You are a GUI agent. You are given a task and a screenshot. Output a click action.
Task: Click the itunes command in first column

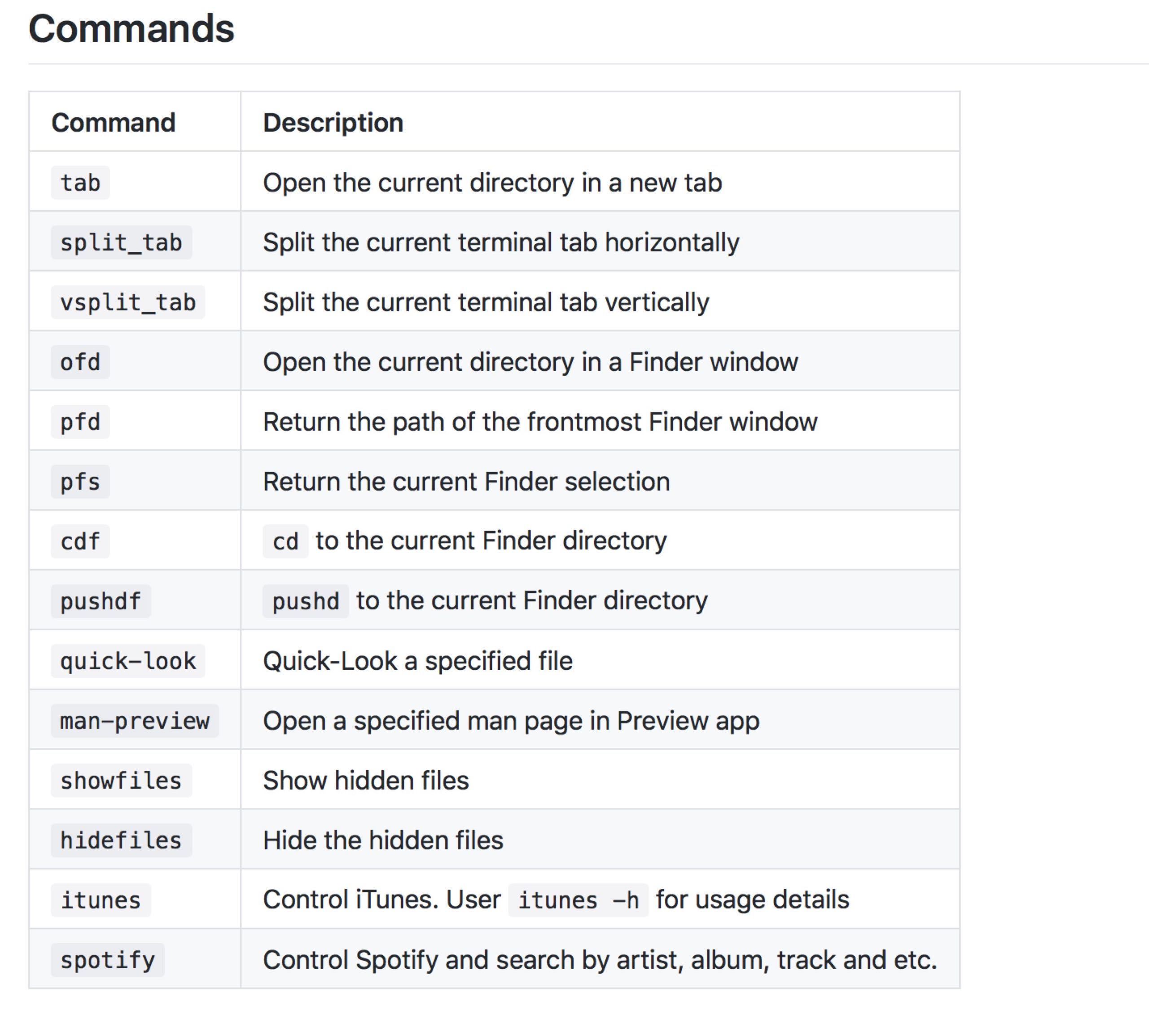tap(101, 900)
